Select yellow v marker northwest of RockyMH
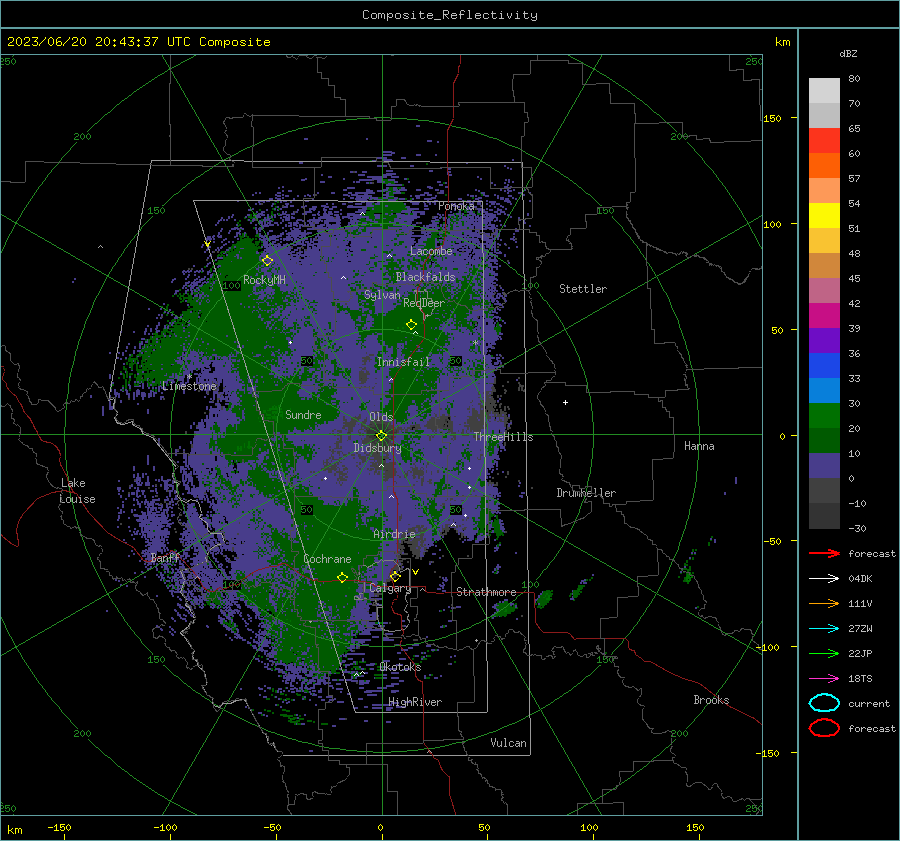900x841 pixels. point(207,245)
